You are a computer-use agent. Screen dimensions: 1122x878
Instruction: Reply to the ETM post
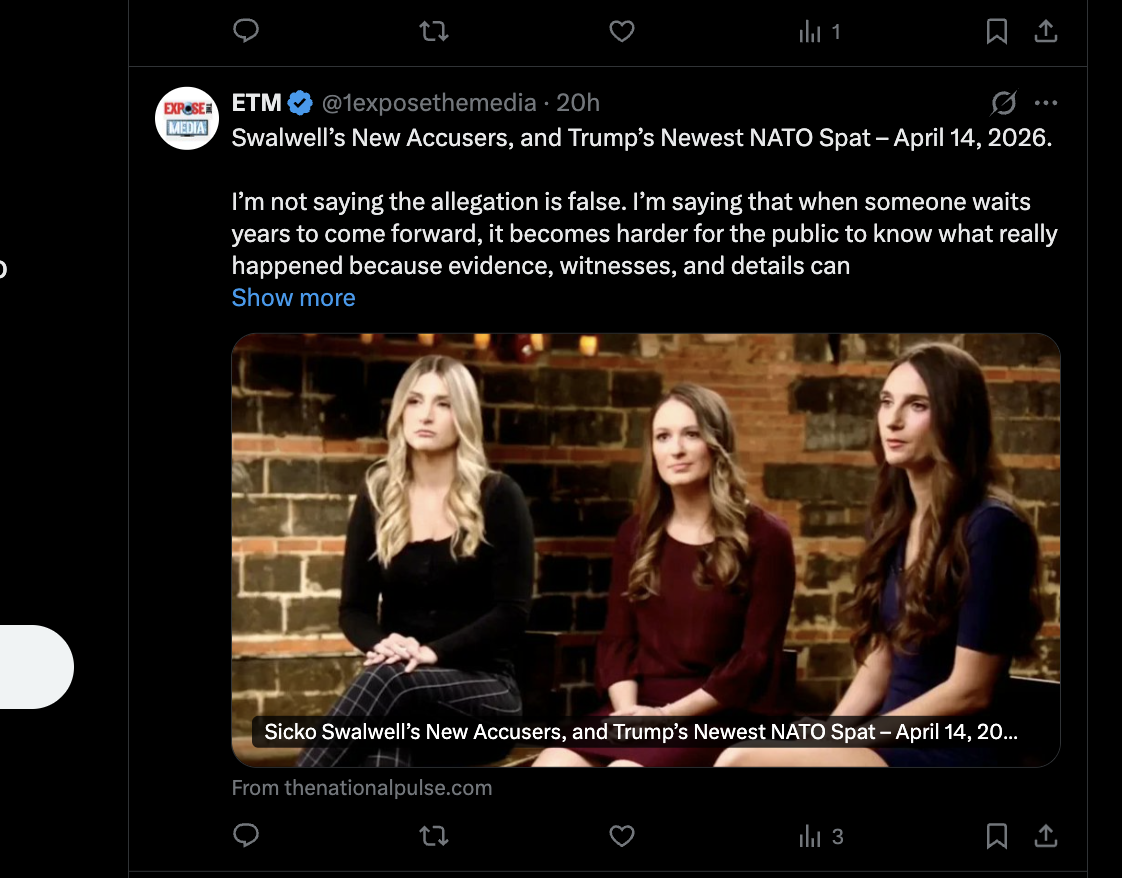(x=246, y=836)
